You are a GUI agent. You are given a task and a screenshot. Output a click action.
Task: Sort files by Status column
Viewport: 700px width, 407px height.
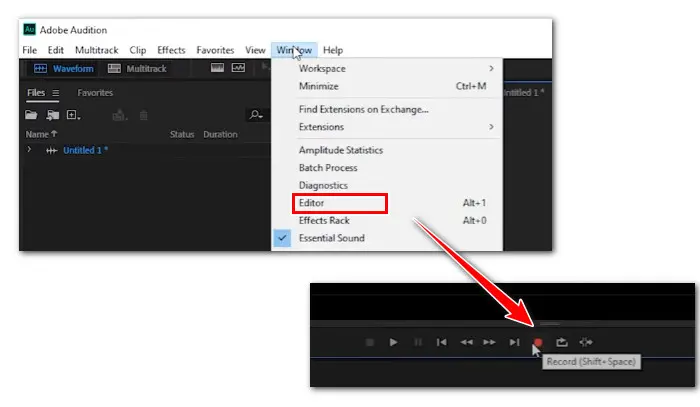tap(182, 134)
